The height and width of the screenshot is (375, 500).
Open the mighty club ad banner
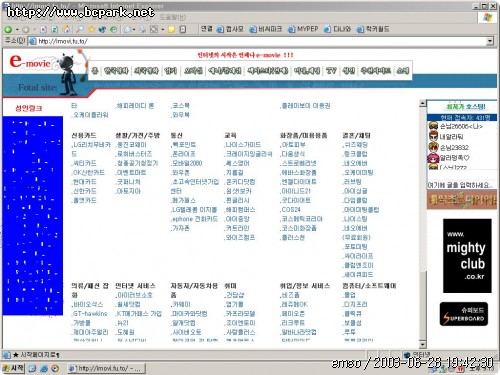pos(467,256)
